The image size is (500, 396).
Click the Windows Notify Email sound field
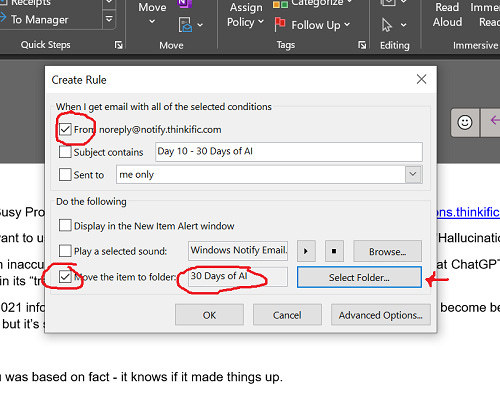[x=238, y=251]
